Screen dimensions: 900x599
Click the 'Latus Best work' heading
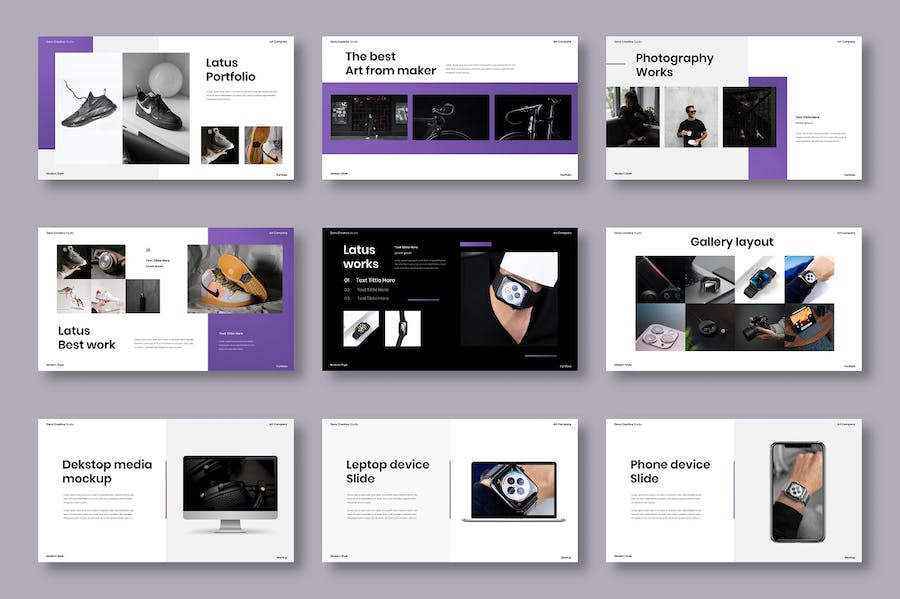(86, 338)
